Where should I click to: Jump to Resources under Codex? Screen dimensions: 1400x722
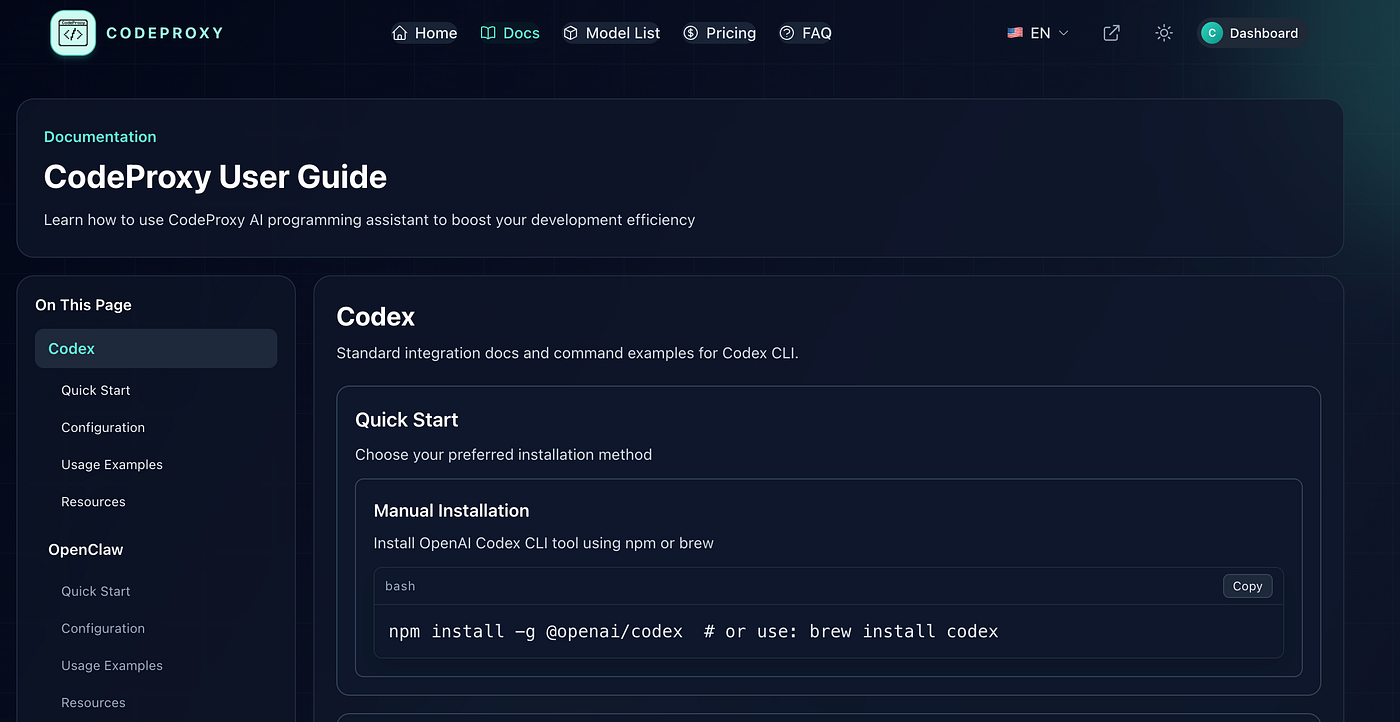point(93,501)
